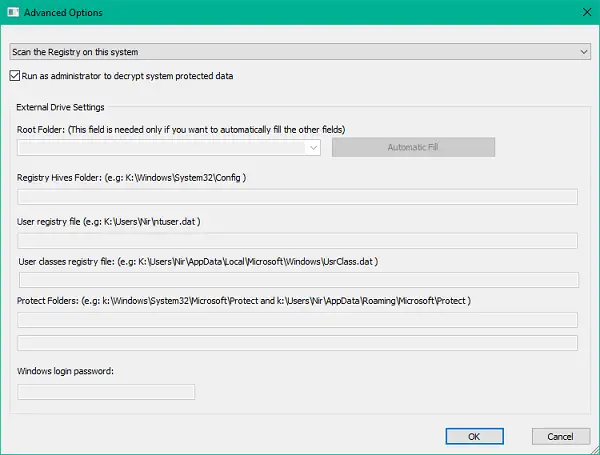This screenshot has width=600, height=455.
Task: Expand the Root Folder dropdown arrow
Action: tap(313, 147)
